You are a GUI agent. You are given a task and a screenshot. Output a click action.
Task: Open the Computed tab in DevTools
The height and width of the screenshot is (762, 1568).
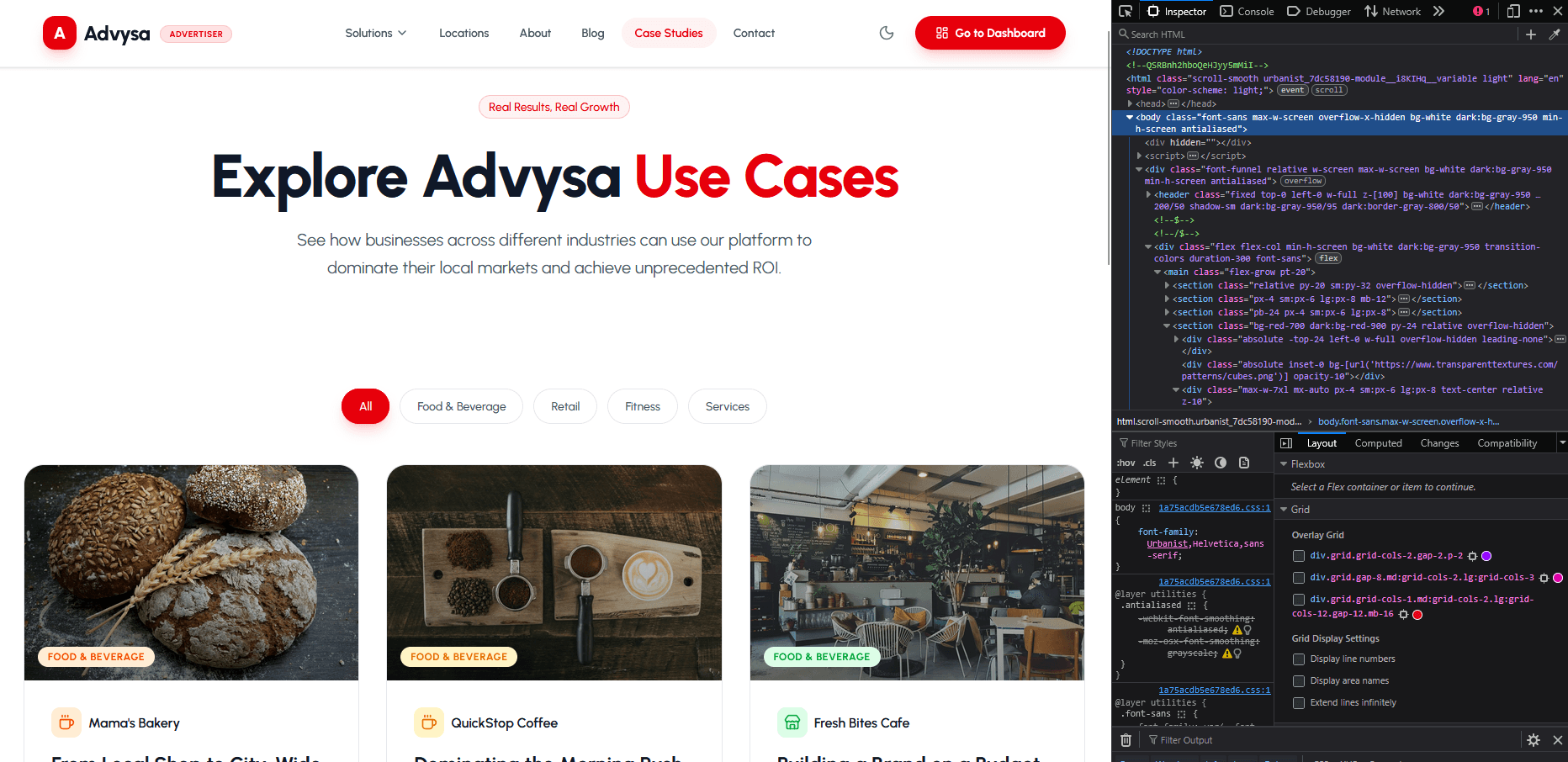pos(1378,442)
